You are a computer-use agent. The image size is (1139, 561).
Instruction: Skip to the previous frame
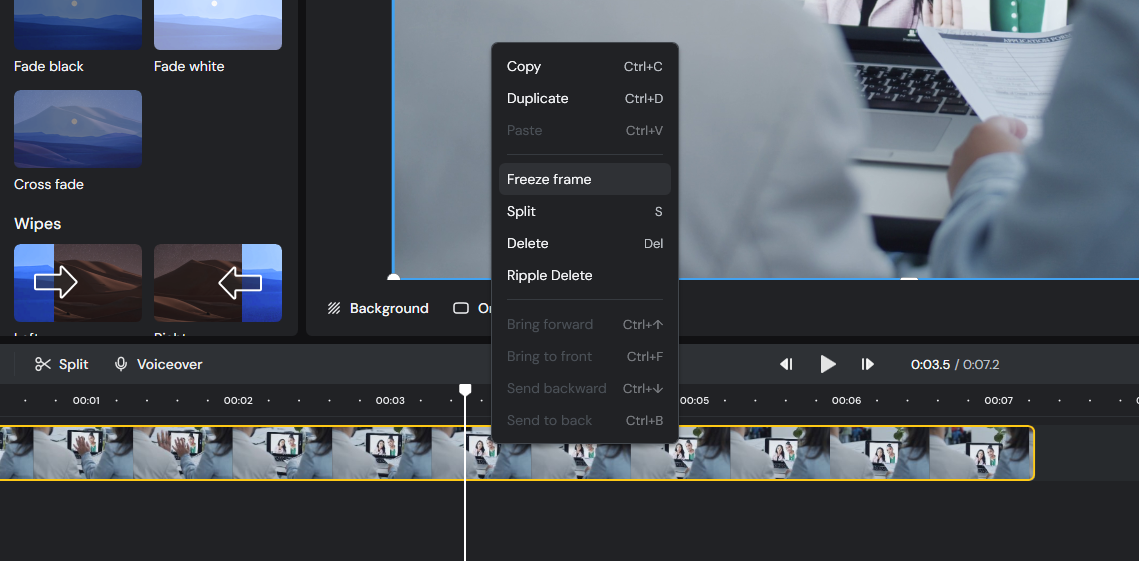[786, 364]
